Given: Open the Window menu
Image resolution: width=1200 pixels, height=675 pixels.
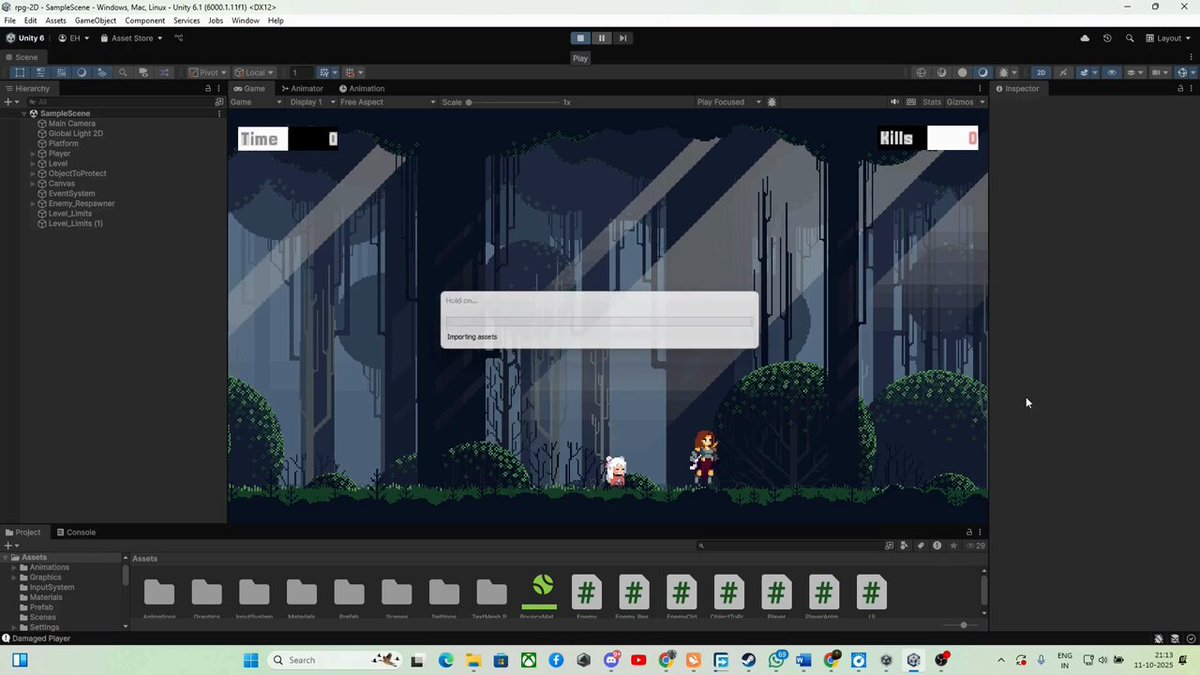Looking at the screenshot, I should pyautogui.click(x=245, y=20).
